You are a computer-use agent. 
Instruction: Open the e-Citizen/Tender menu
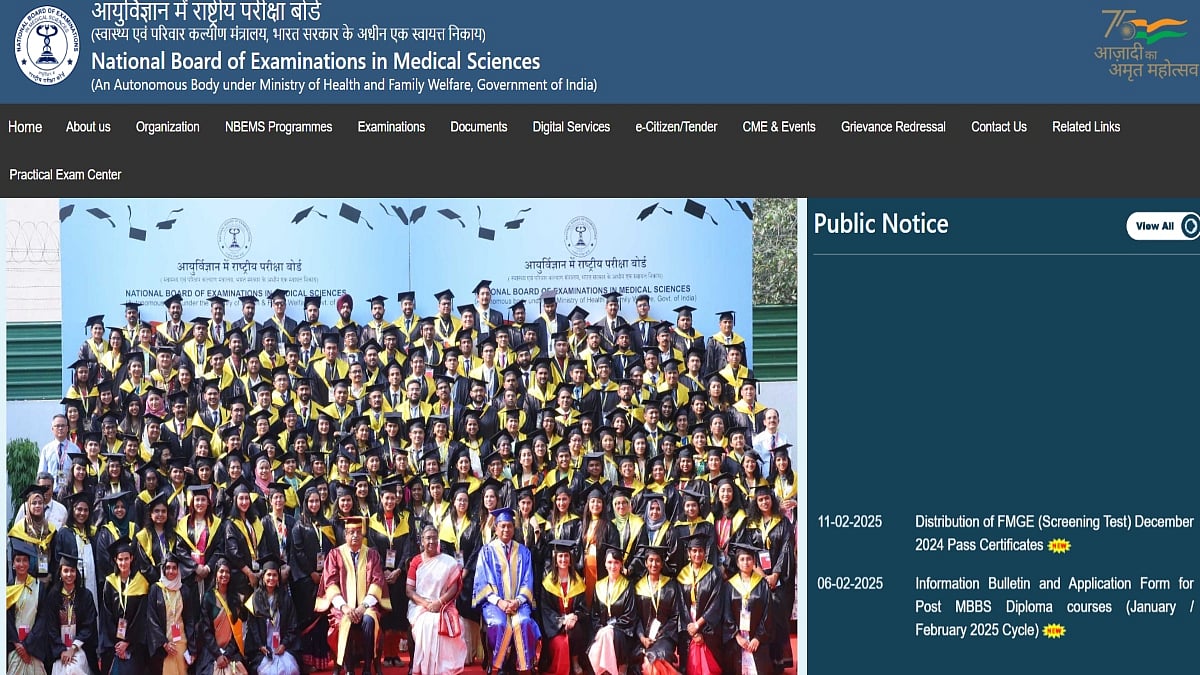click(x=676, y=127)
